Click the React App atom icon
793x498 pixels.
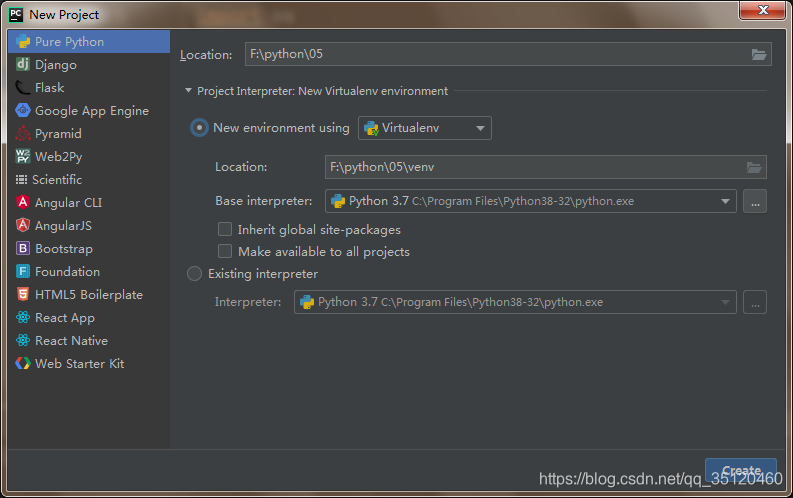[x=23, y=317]
